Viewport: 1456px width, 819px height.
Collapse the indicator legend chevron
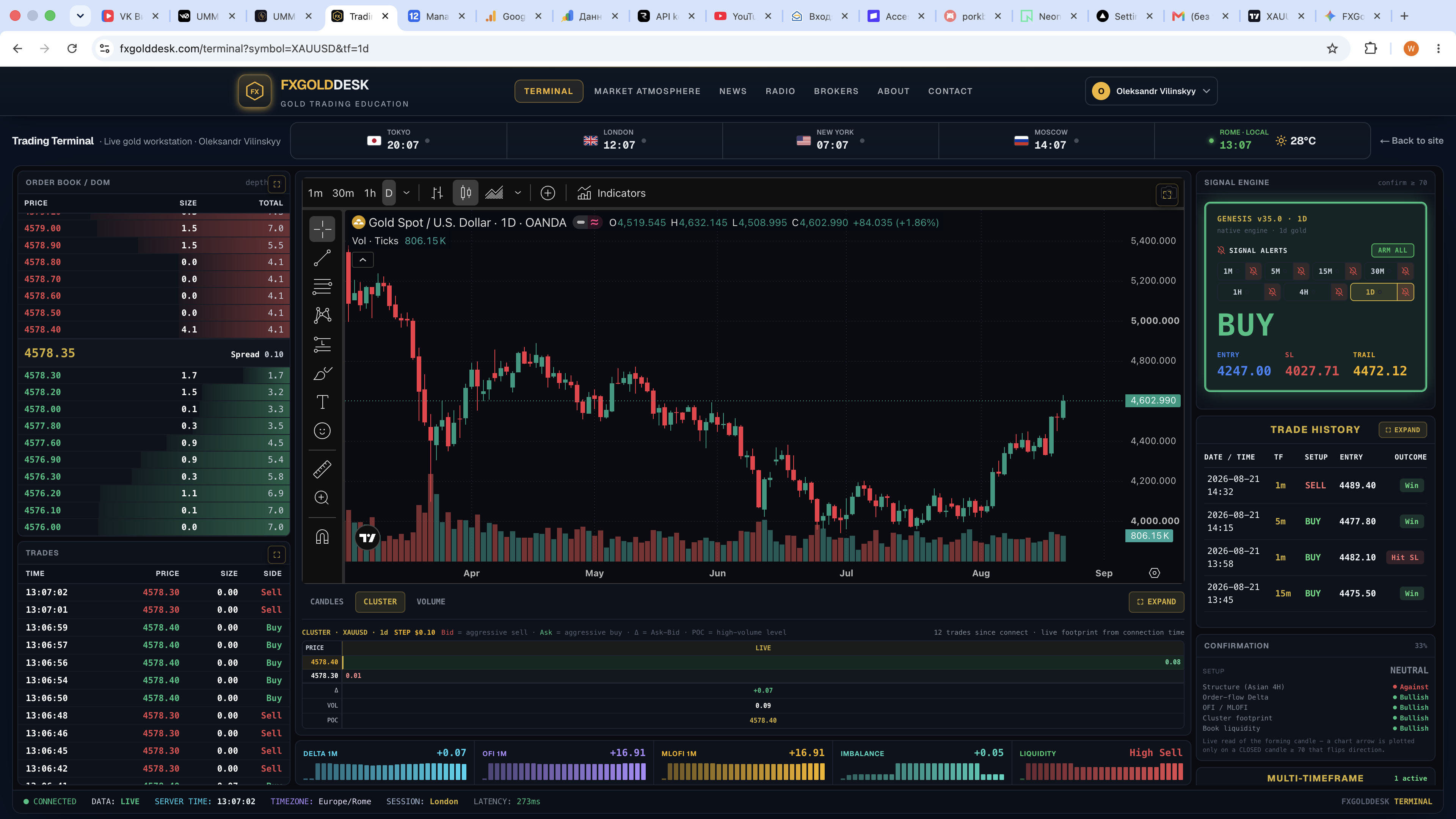click(x=363, y=260)
